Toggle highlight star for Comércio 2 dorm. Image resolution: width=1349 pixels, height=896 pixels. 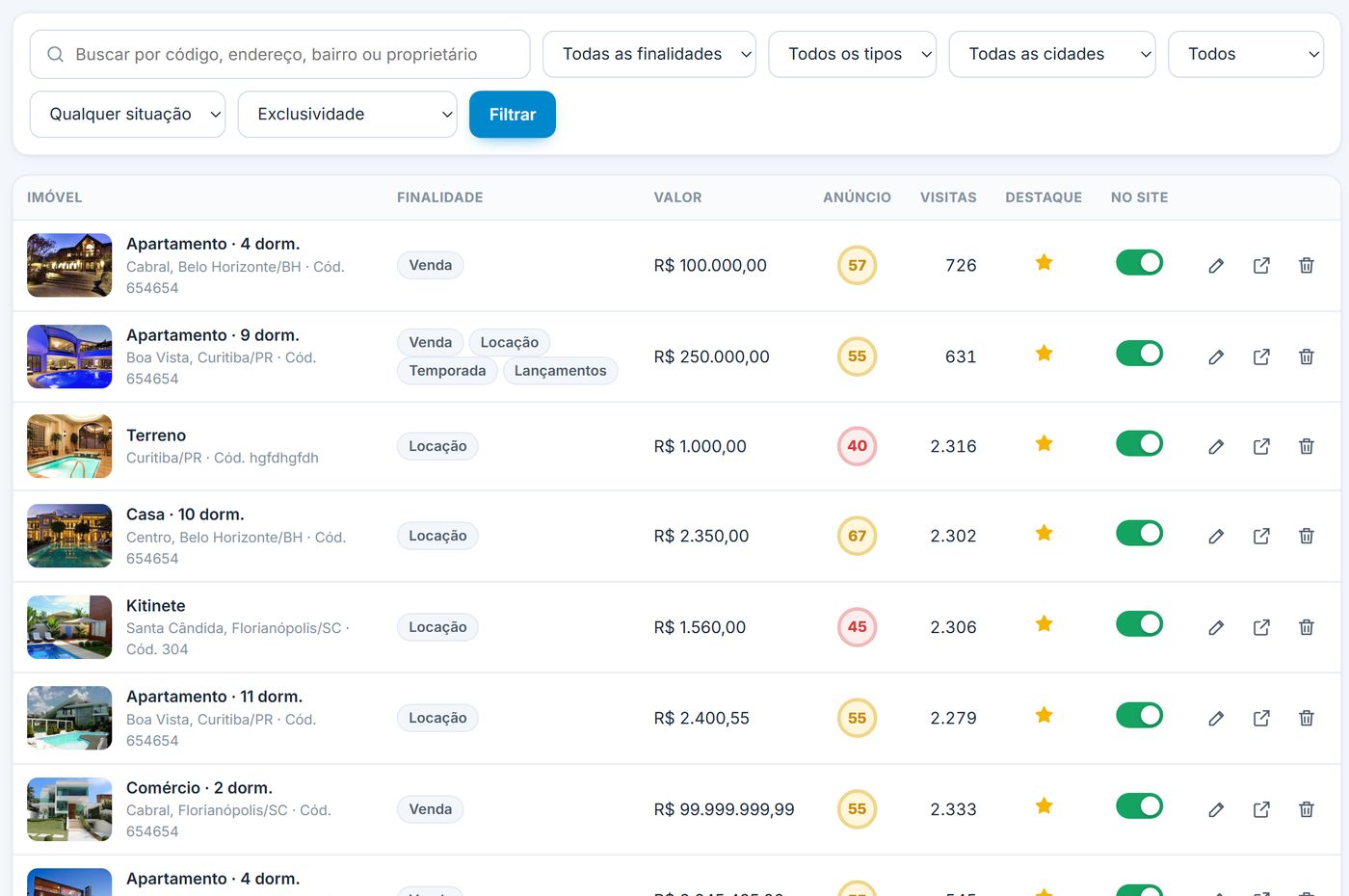[x=1044, y=805]
